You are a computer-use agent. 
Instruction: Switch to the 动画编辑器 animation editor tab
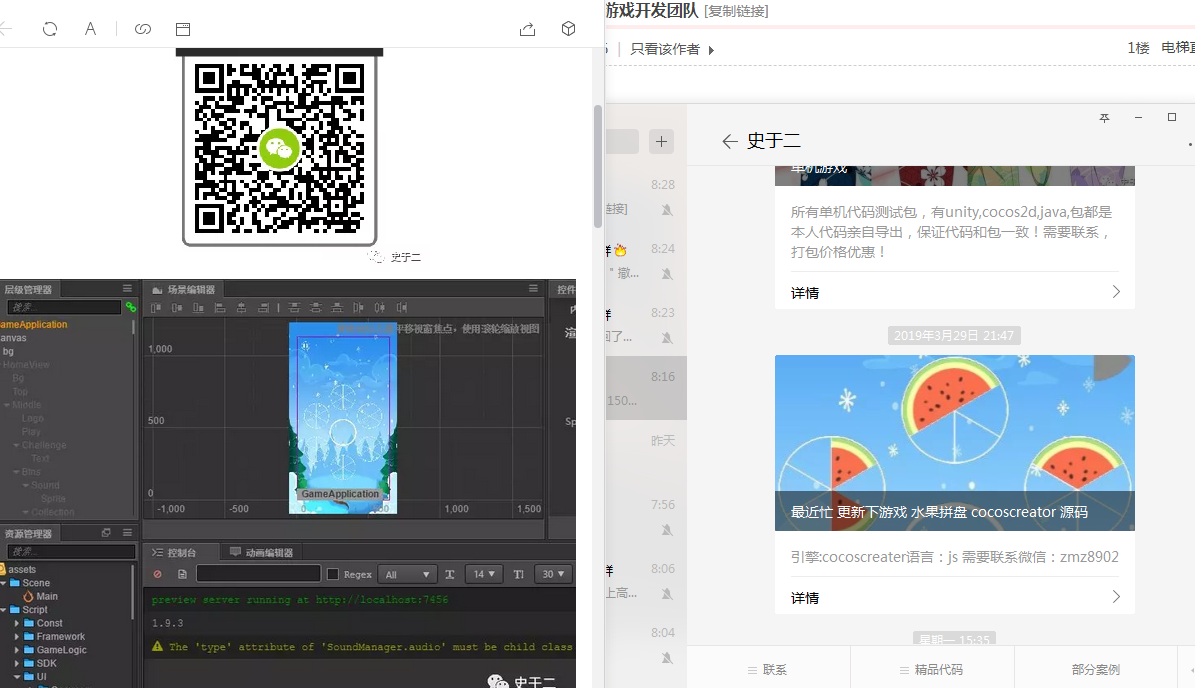click(x=261, y=552)
